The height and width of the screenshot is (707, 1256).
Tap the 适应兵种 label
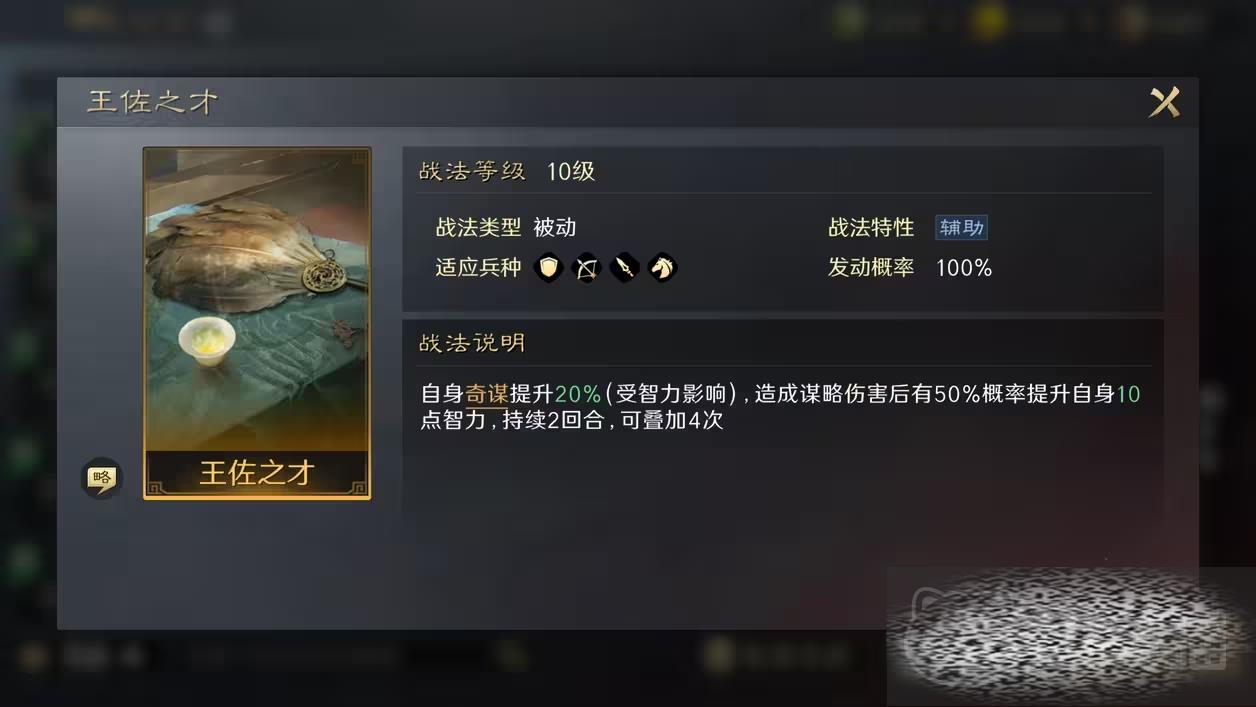point(478,268)
